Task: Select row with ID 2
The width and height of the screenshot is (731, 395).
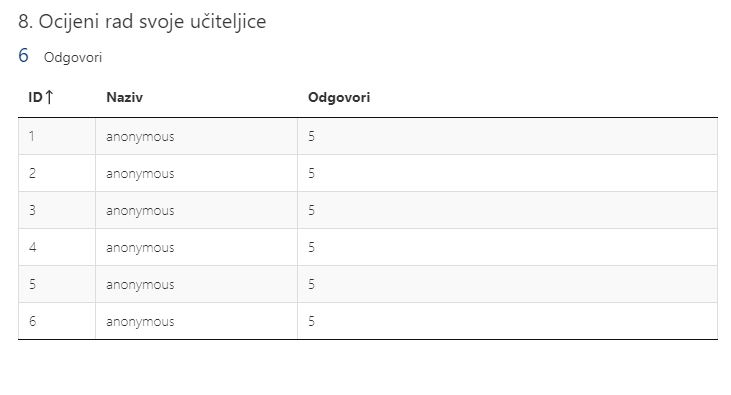Action: (x=368, y=173)
